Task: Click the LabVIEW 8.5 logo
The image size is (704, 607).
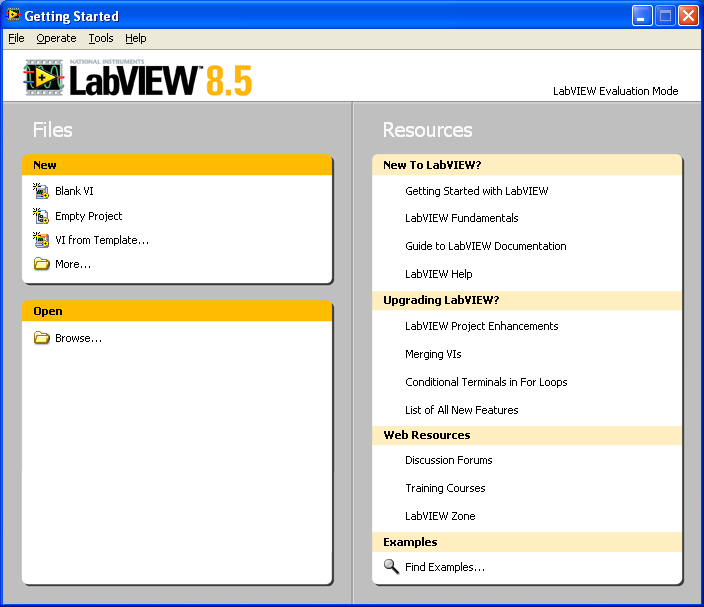Action: click(x=139, y=78)
